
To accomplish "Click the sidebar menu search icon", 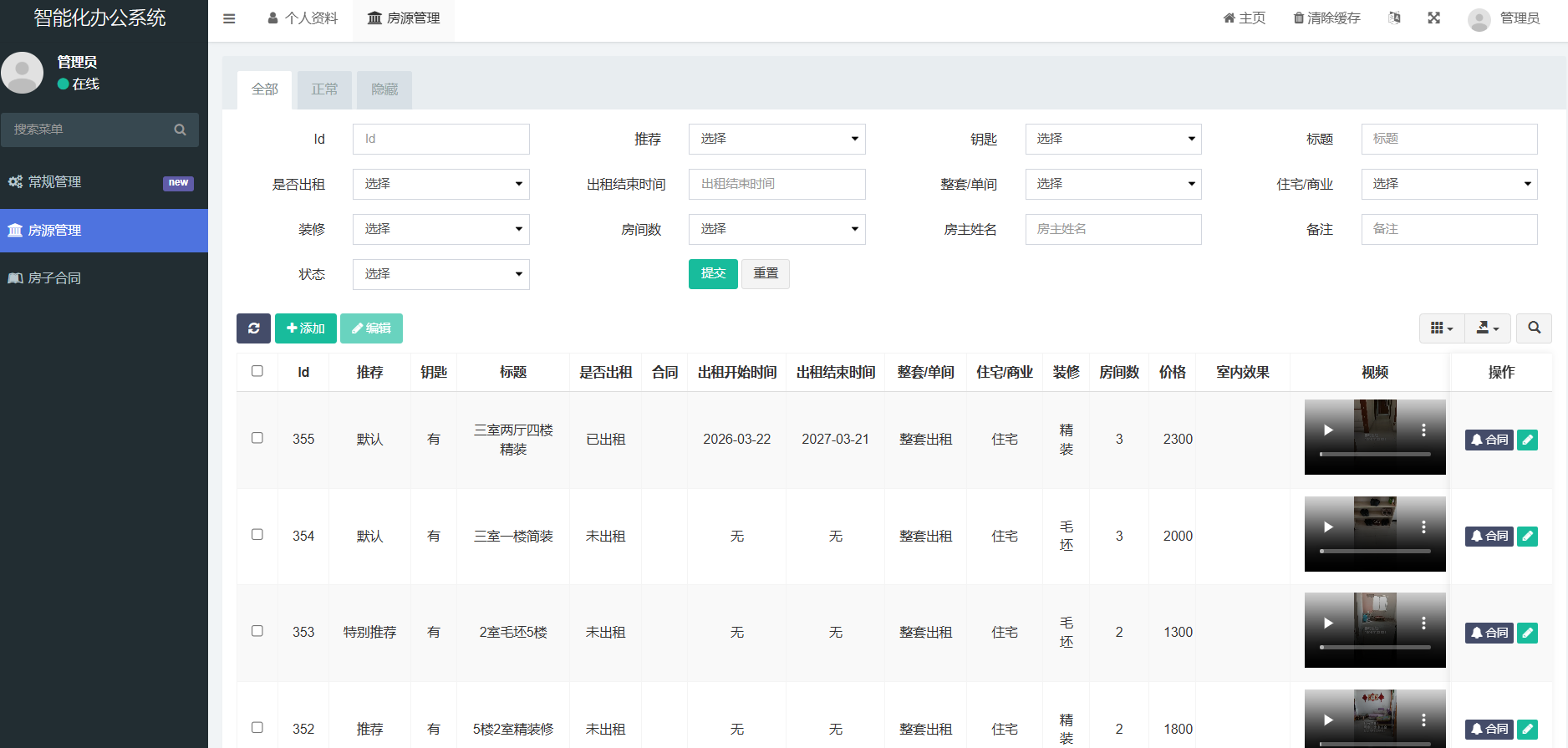I will coord(180,130).
